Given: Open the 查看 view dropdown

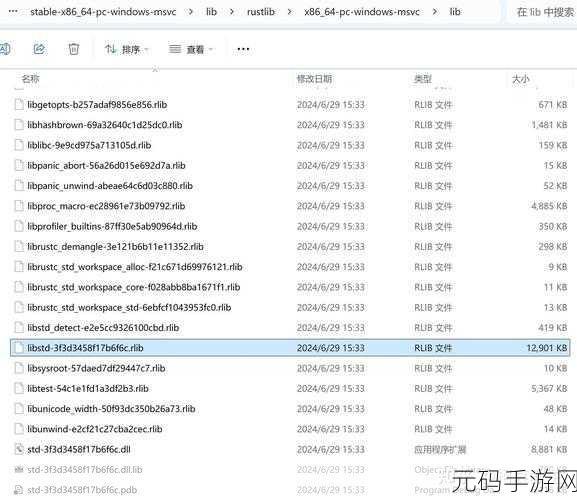Looking at the screenshot, I should (x=191, y=49).
